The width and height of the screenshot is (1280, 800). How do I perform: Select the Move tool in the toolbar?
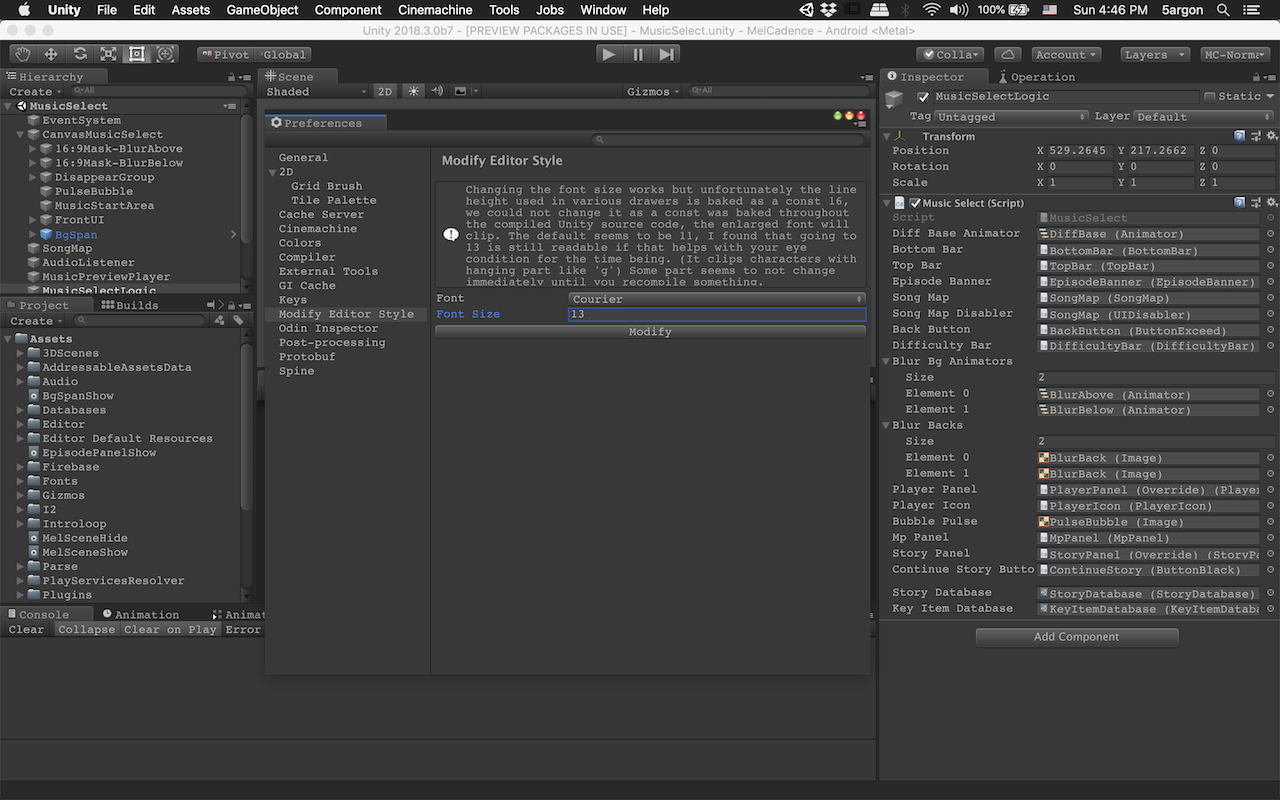pos(51,54)
